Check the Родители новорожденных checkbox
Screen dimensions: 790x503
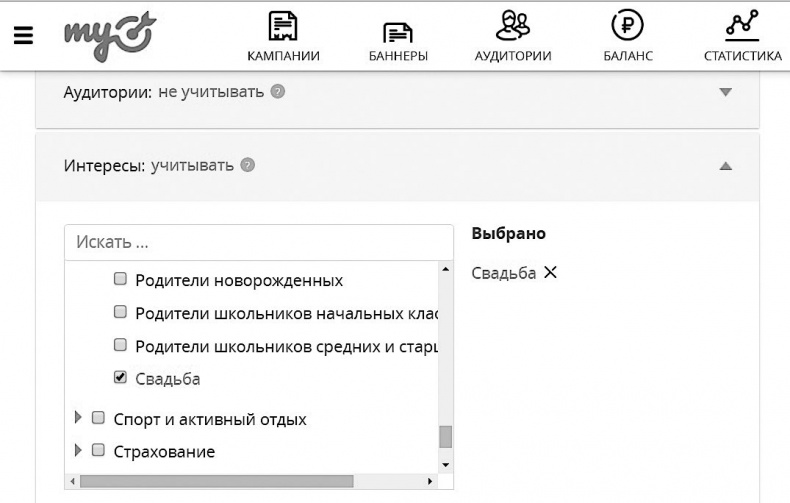[x=120, y=280]
